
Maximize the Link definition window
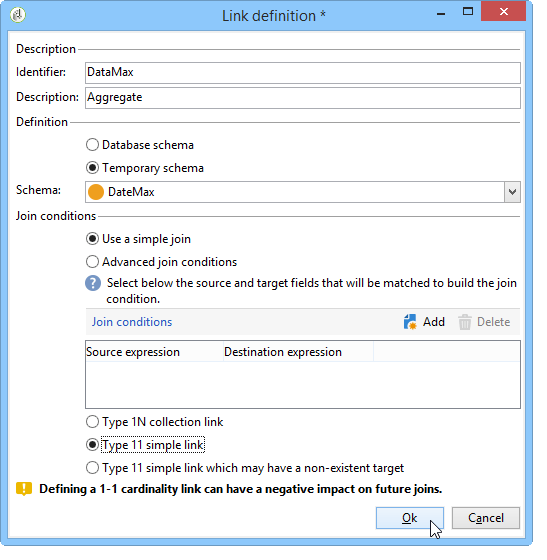468,11
